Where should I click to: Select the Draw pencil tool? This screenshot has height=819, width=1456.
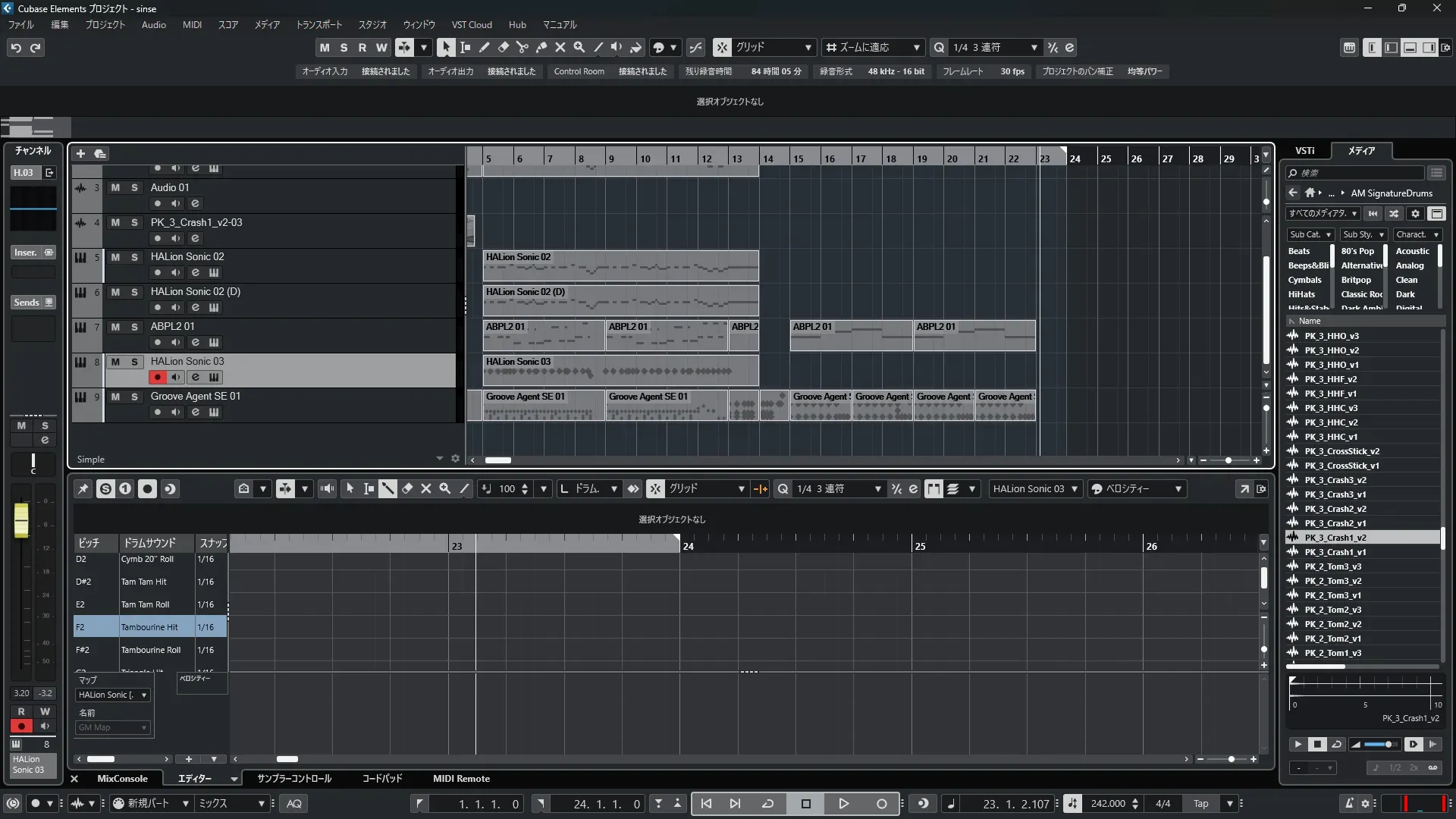[484, 47]
